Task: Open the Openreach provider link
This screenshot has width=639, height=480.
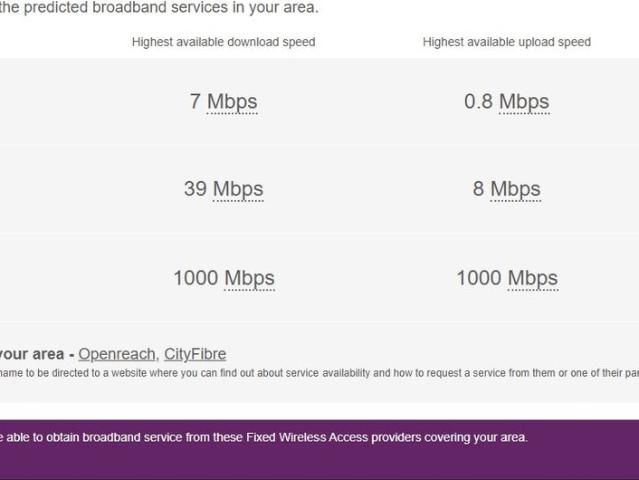Action: tap(116, 354)
